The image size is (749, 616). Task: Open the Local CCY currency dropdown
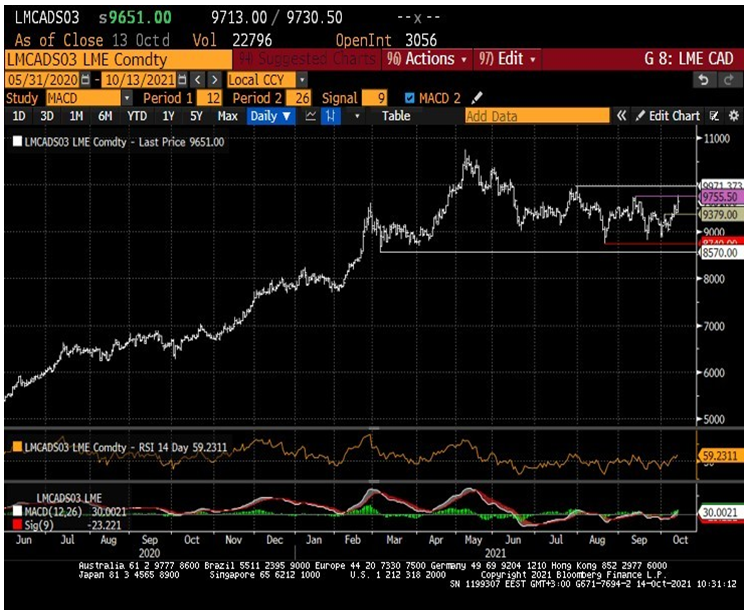302,79
